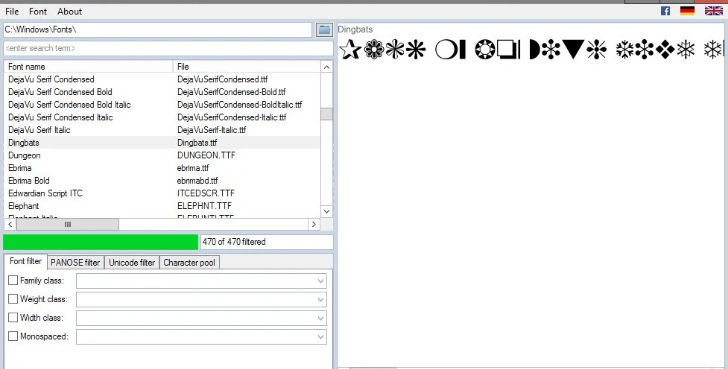Select the Ebrima Bold font row
The image size is (728, 369).
[162, 181]
